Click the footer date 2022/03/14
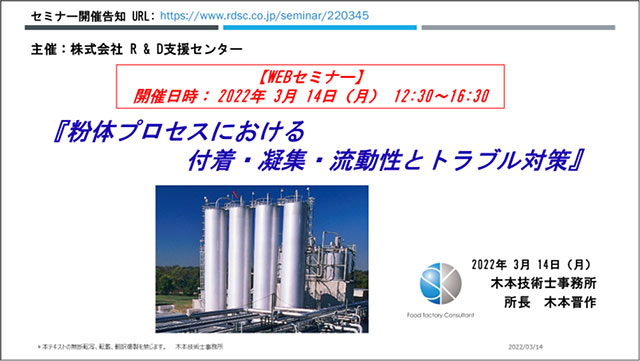 [x=525, y=347]
